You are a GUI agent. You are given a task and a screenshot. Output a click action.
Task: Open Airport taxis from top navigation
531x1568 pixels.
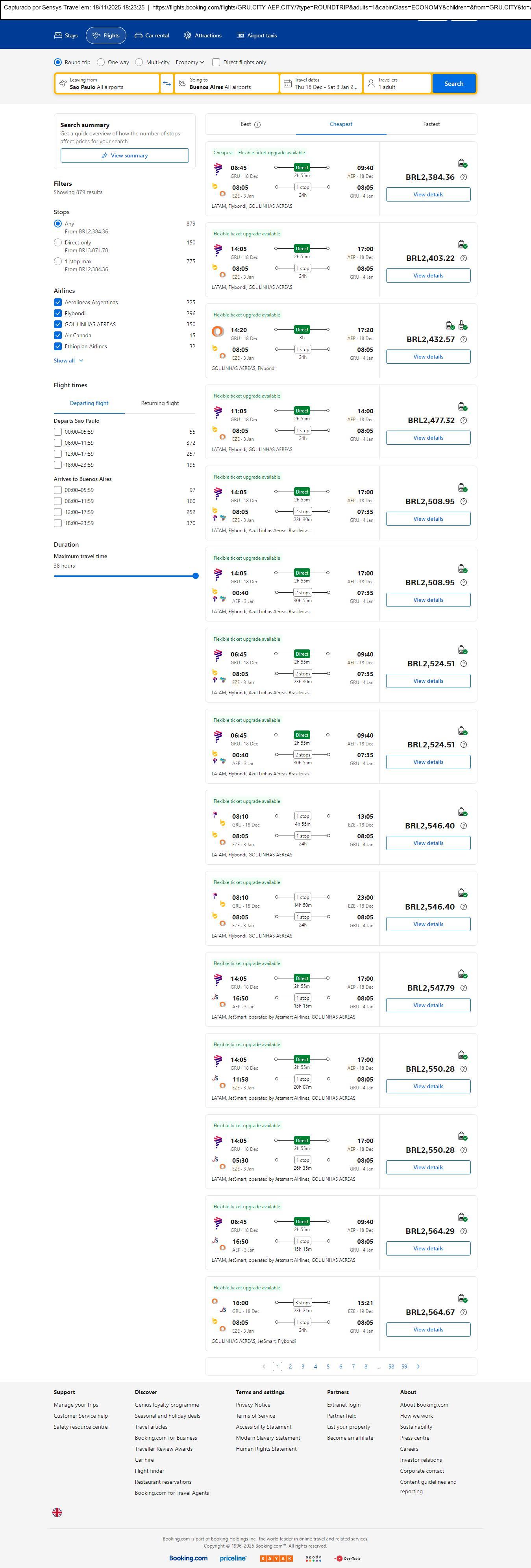256,35
